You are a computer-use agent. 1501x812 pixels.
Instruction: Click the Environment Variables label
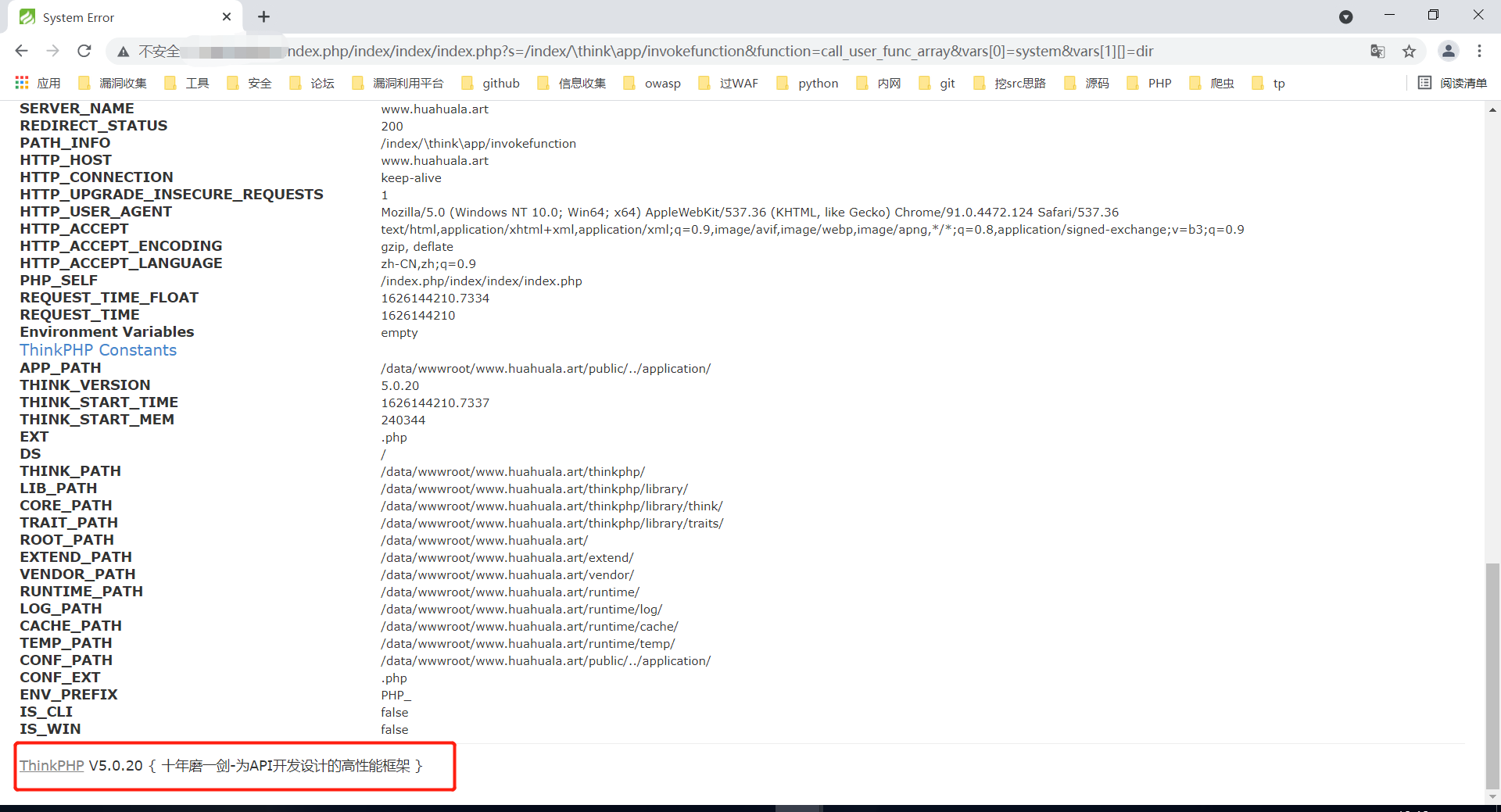pos(107,332)
